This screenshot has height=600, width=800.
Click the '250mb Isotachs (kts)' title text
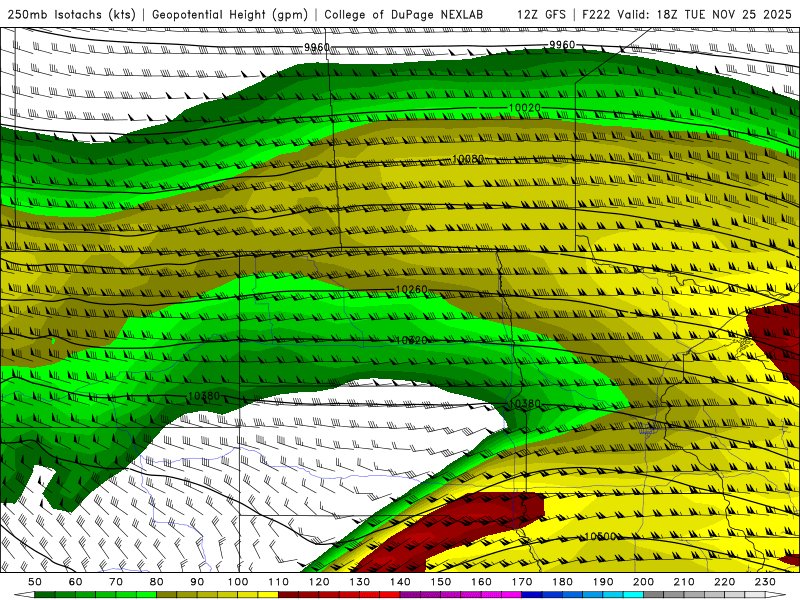pyautogui.click(x=71, y=14)
